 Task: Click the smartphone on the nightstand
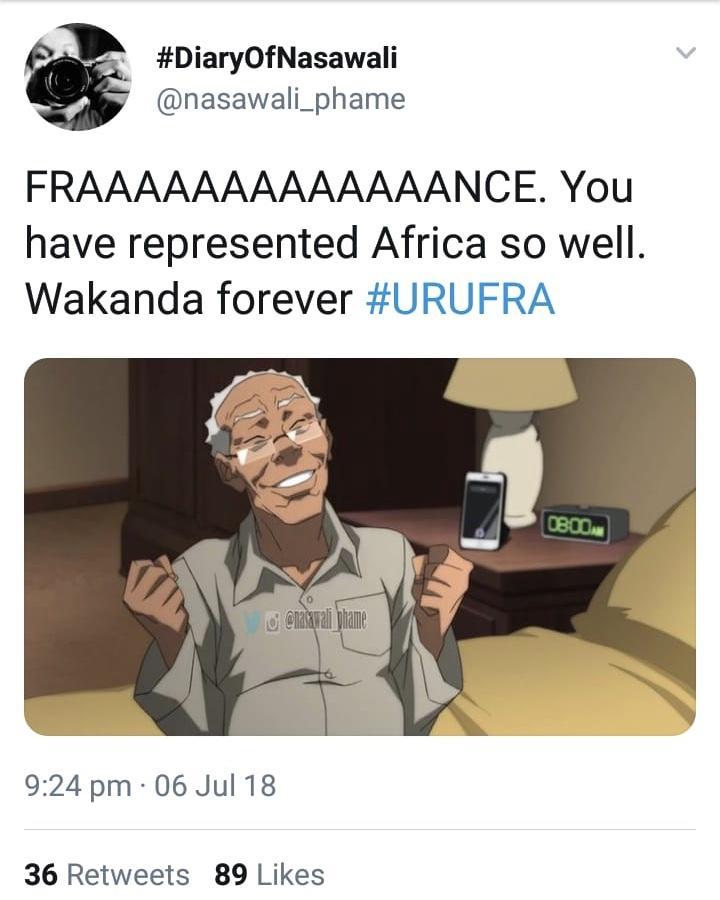(x=483, y=510)
